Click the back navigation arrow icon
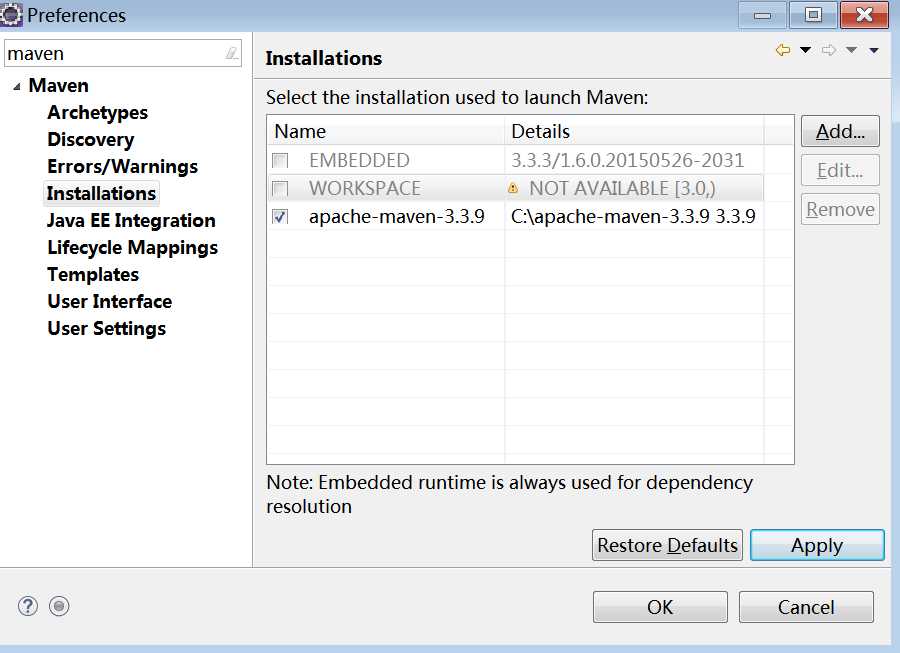Viewport: 900px width, 653px height. pos(783,50)
